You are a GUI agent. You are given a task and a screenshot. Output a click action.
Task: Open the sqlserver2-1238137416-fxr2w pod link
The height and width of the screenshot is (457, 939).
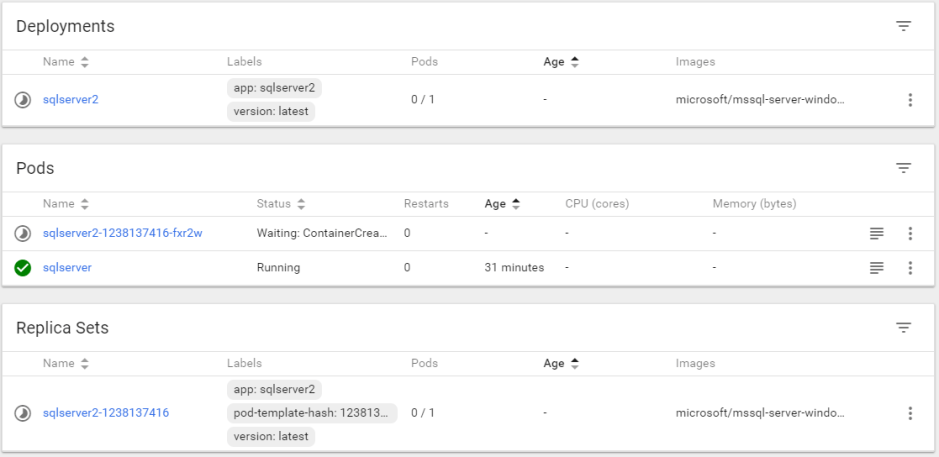point(122,233)
